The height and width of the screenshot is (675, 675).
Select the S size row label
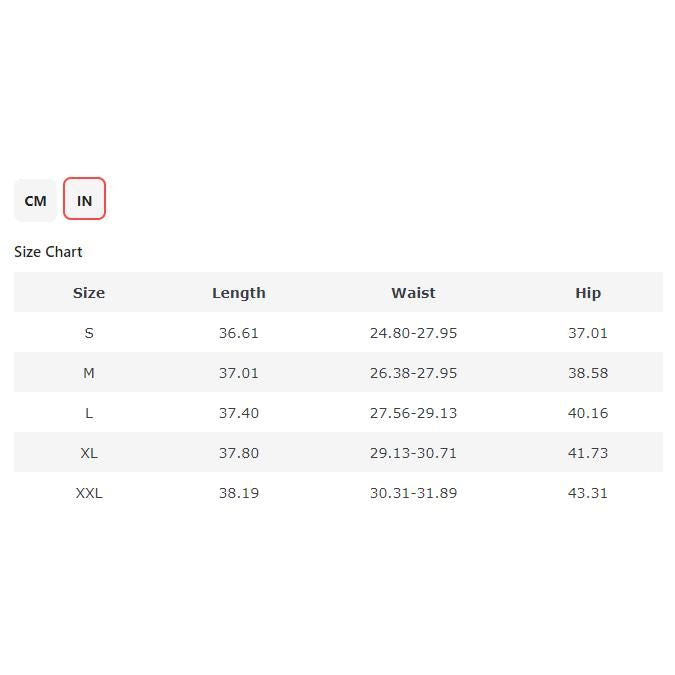pyautogui.click(x=89, y=333)
